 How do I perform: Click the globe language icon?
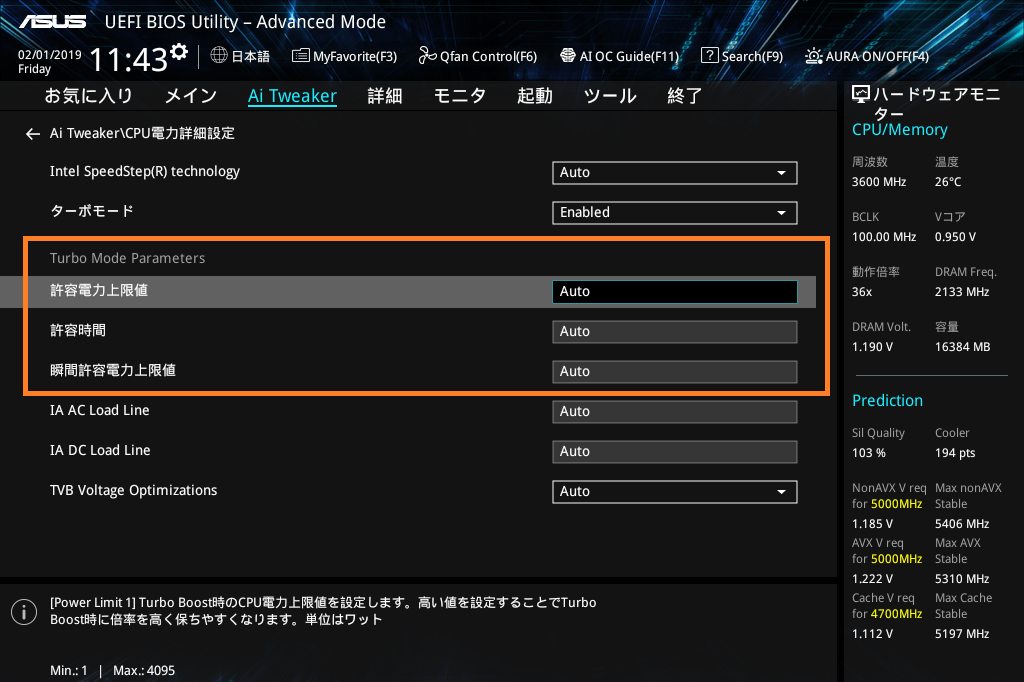219,56
